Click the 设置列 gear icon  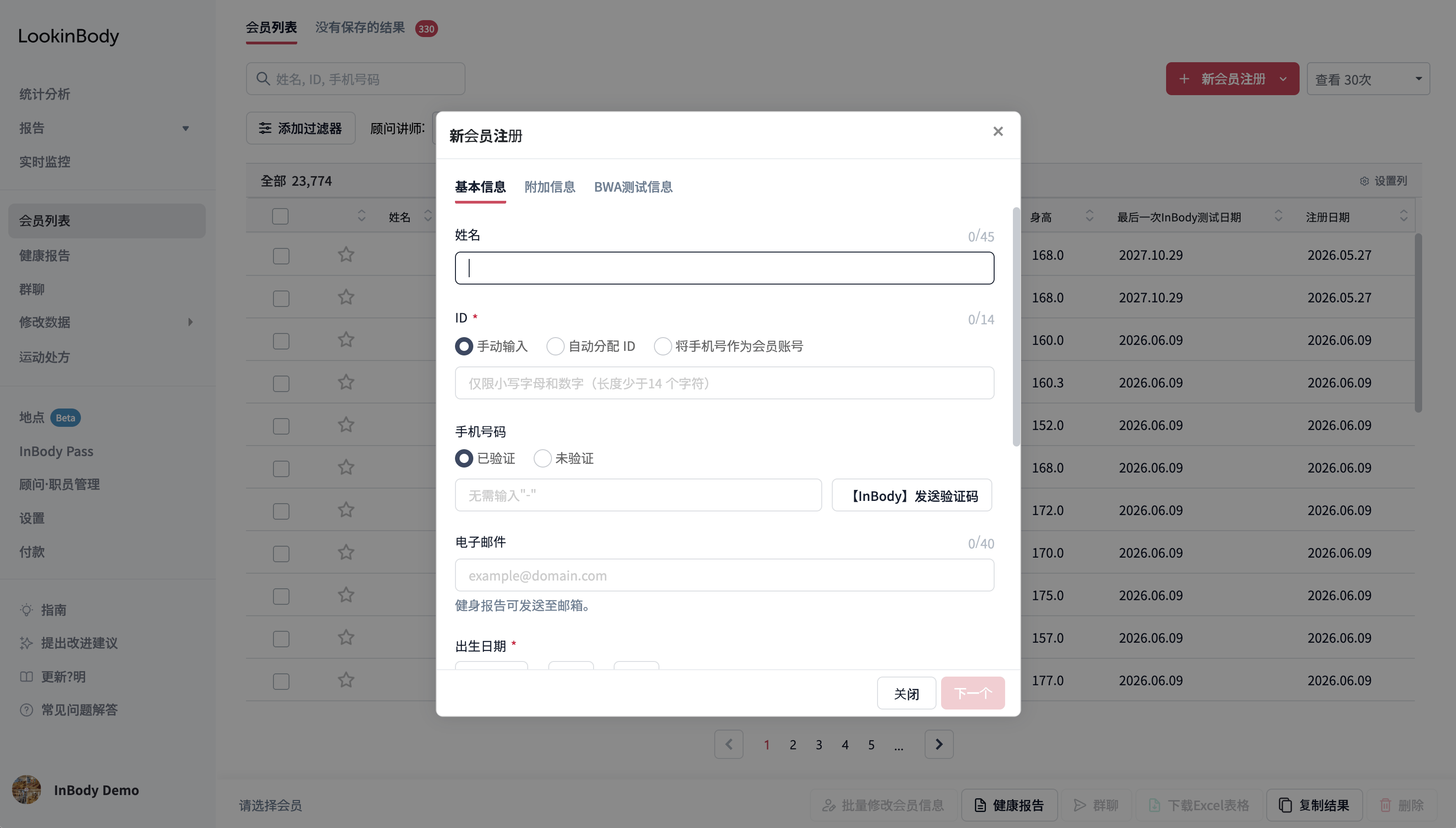[1364, 181]
